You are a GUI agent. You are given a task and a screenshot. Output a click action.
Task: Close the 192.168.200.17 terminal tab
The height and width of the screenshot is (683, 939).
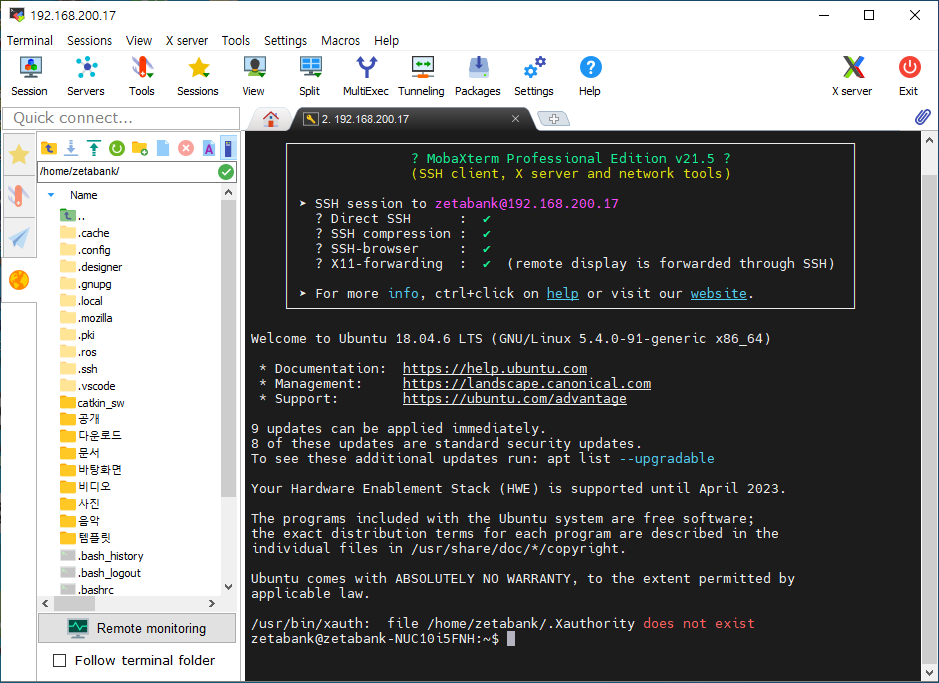tap(515, 119)
